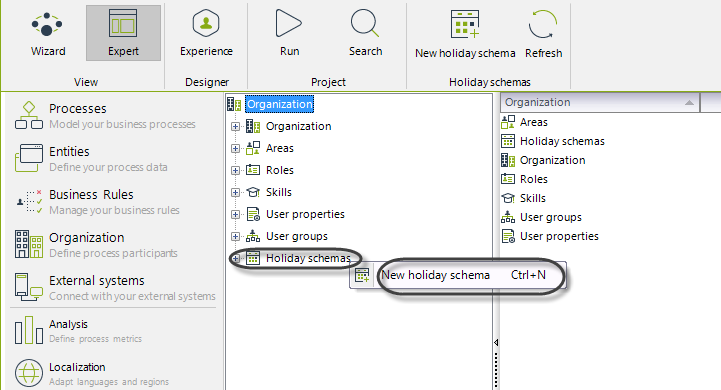Click Holiday schemas icon in right list
721x390 pixels.
[x=508, y=141]
